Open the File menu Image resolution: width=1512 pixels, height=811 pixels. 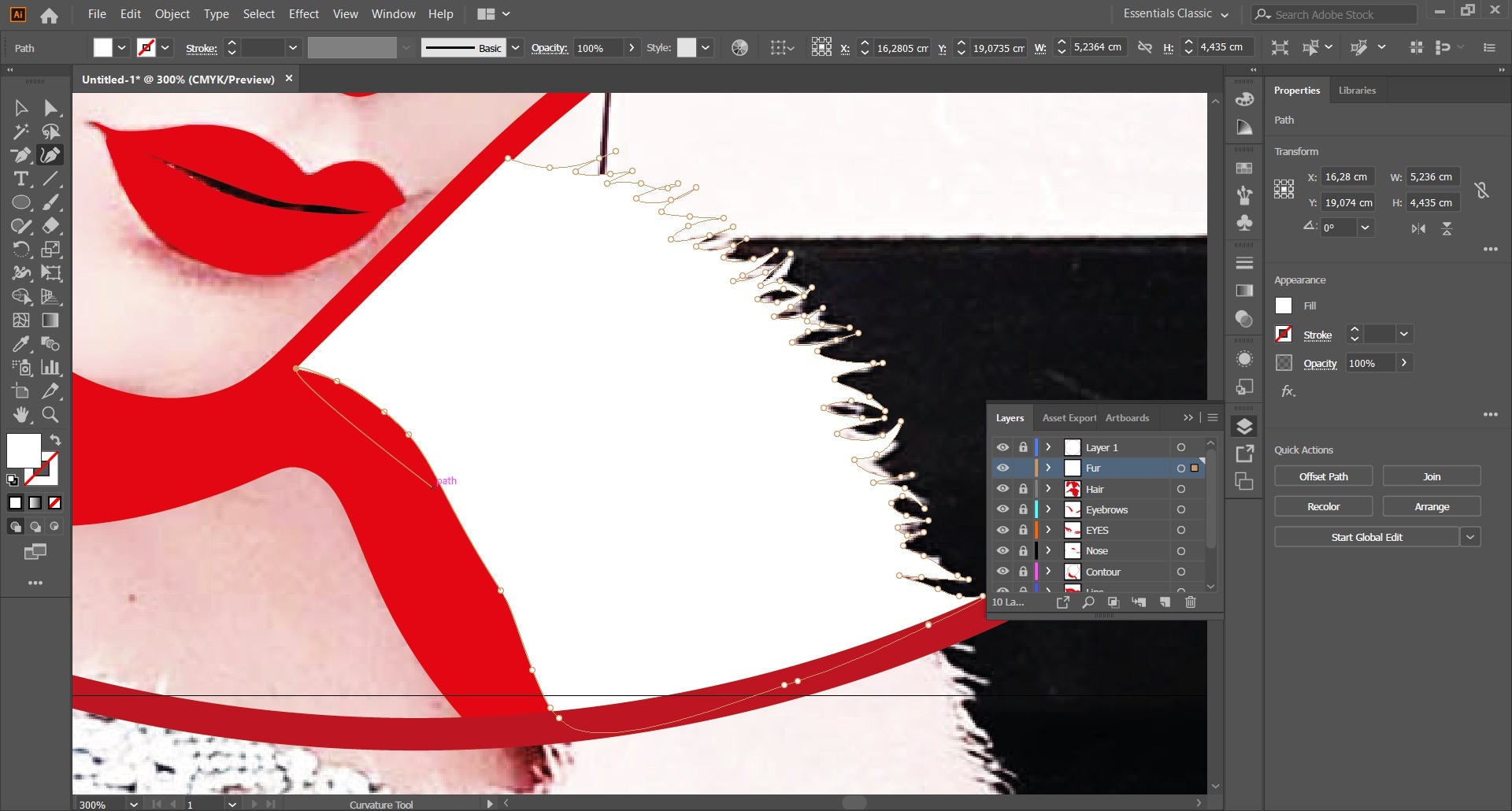(97, 14)
